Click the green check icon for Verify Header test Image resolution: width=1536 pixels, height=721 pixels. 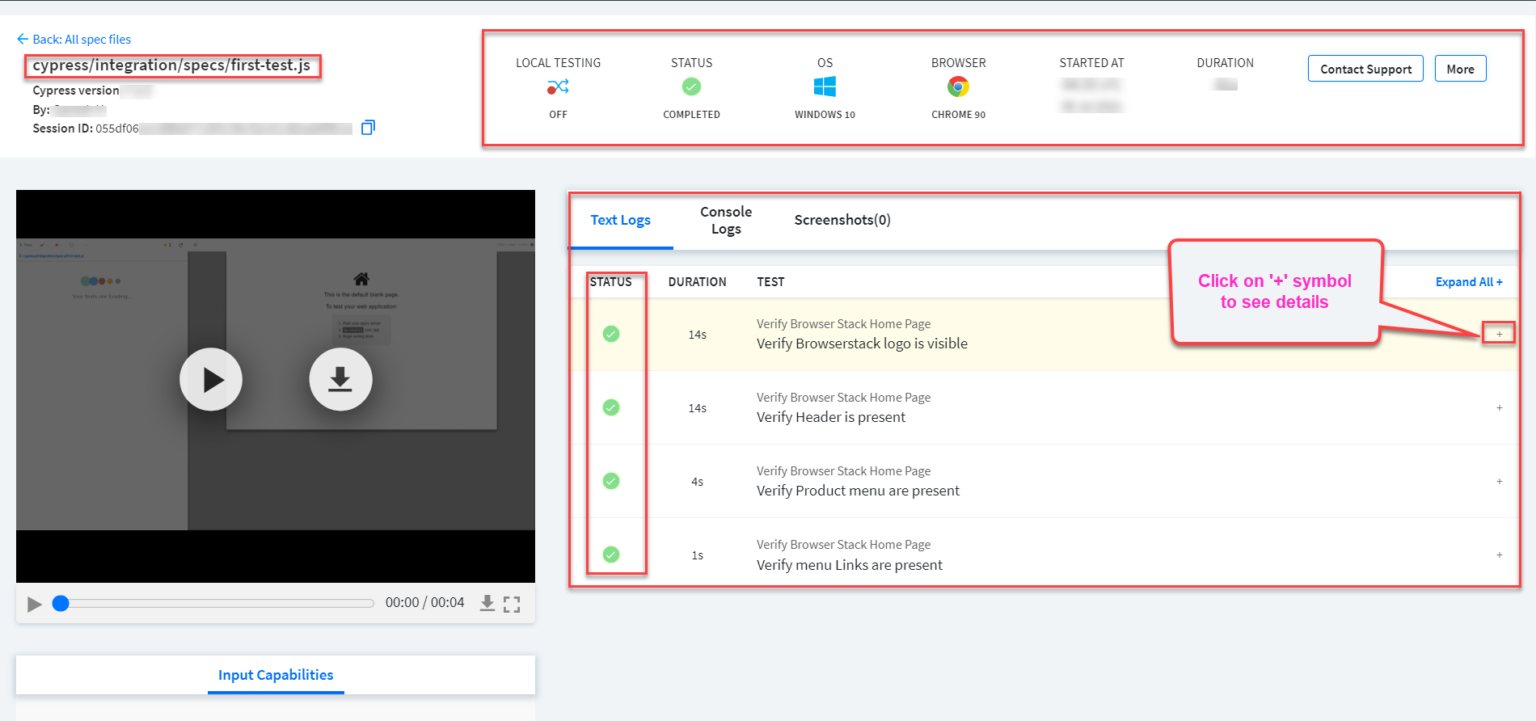click(x=611, y=407)
